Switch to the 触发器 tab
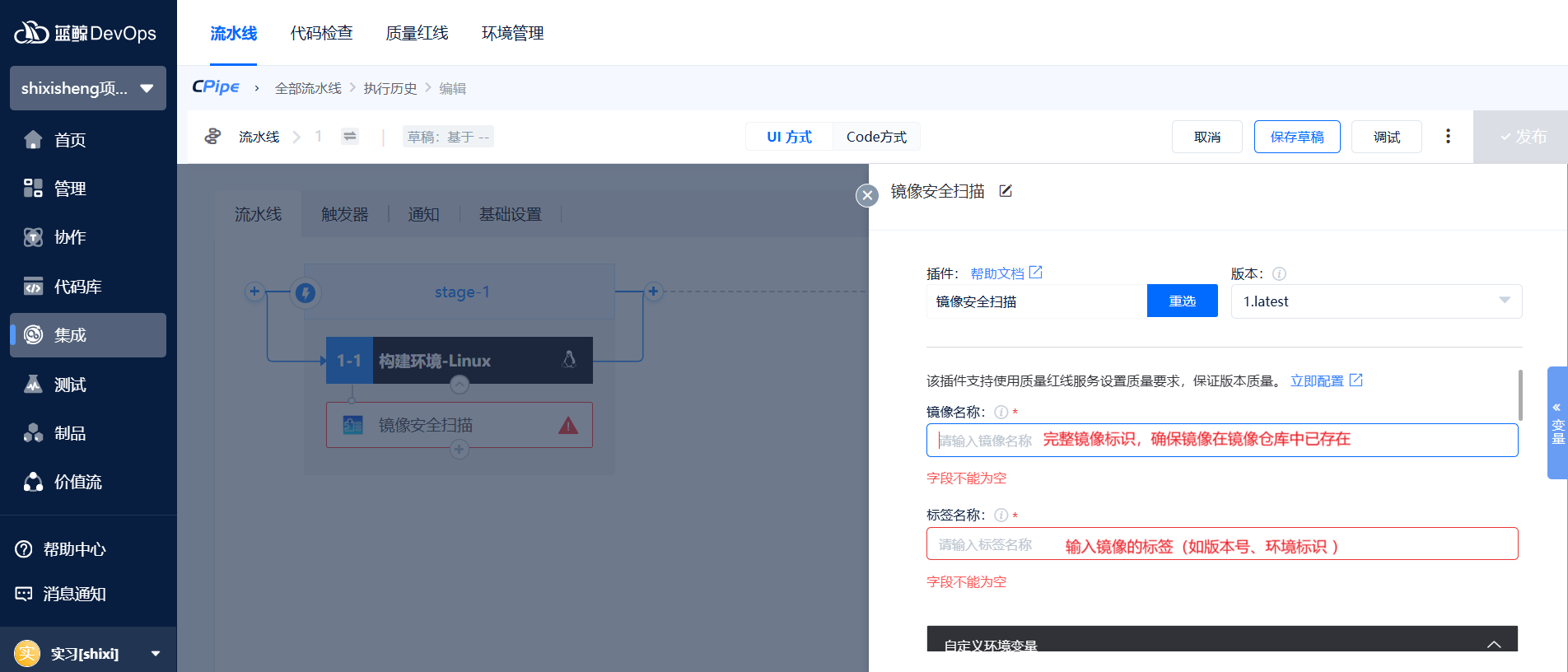 (344, 214)
